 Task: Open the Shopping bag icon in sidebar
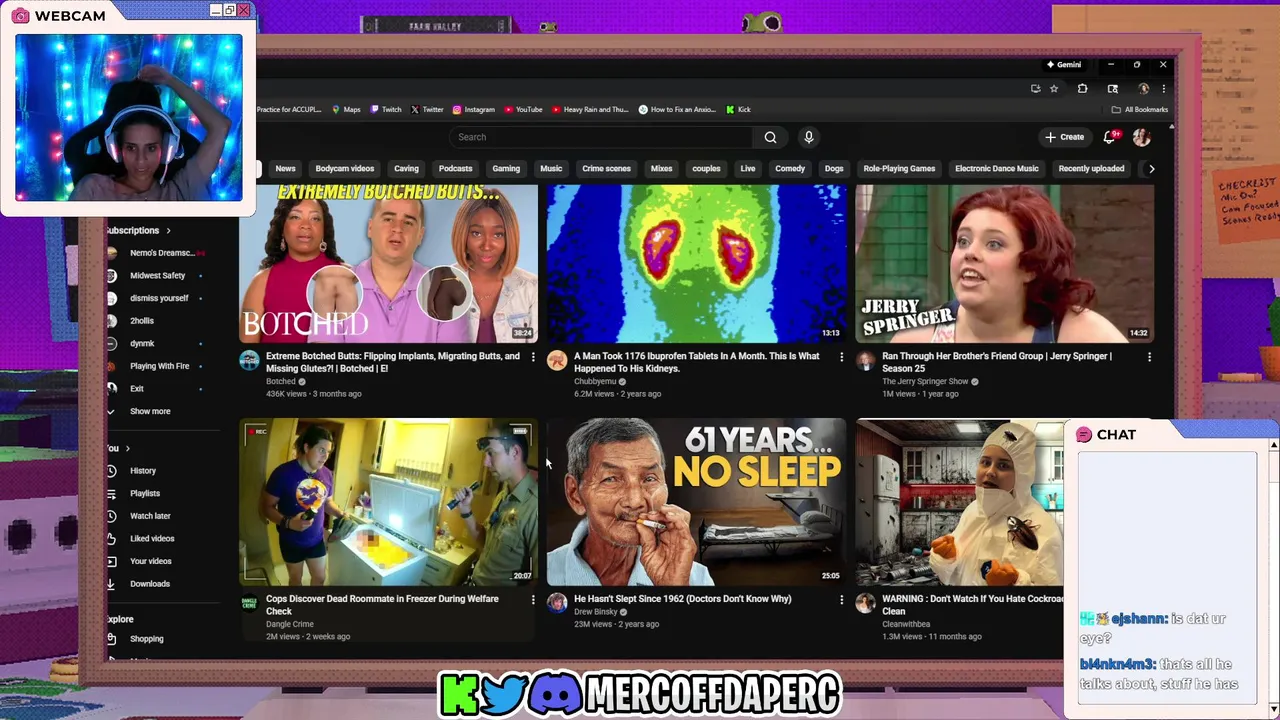point(111,639)
